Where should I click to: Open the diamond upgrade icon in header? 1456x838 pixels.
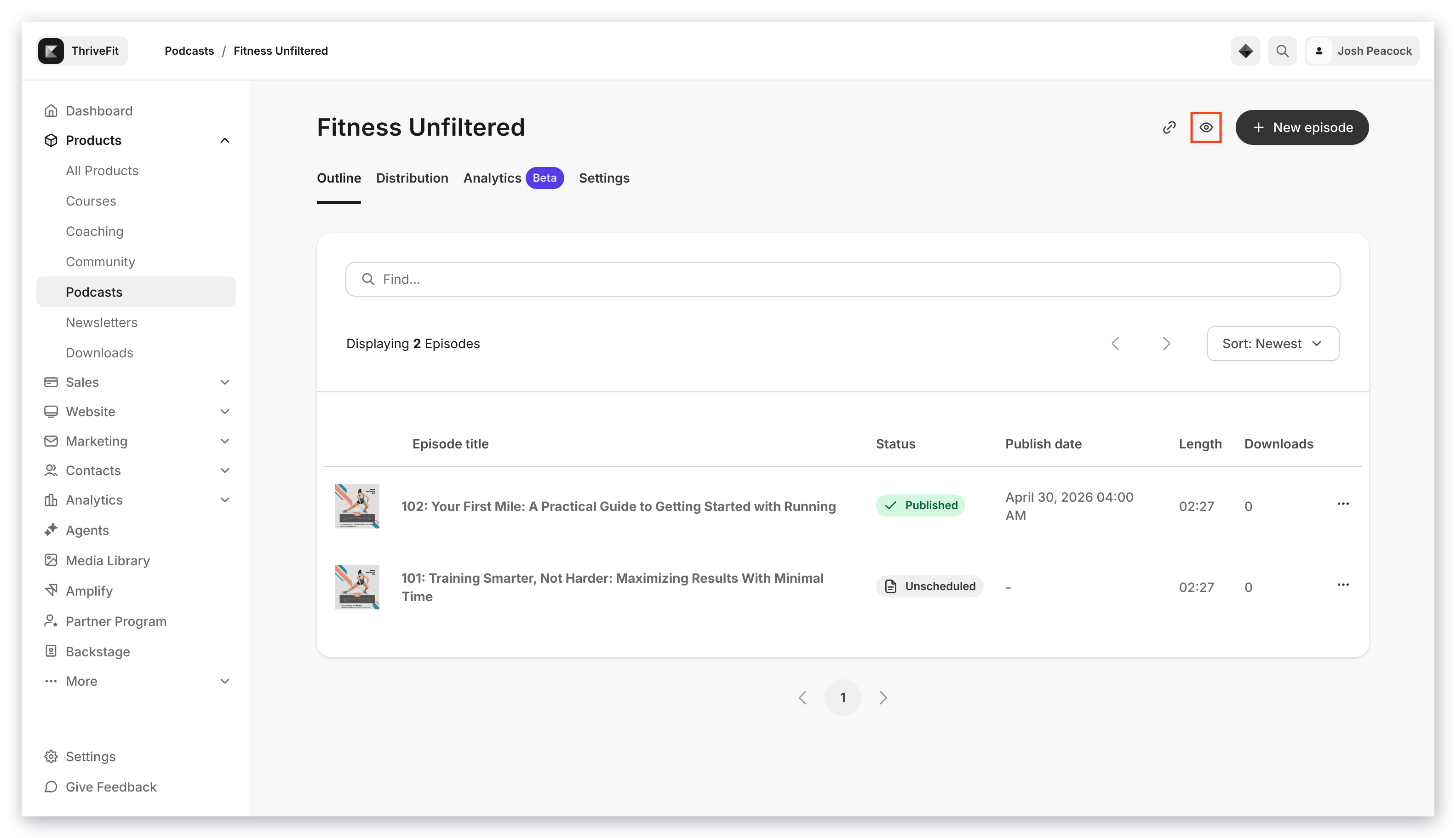point(1245,51)
